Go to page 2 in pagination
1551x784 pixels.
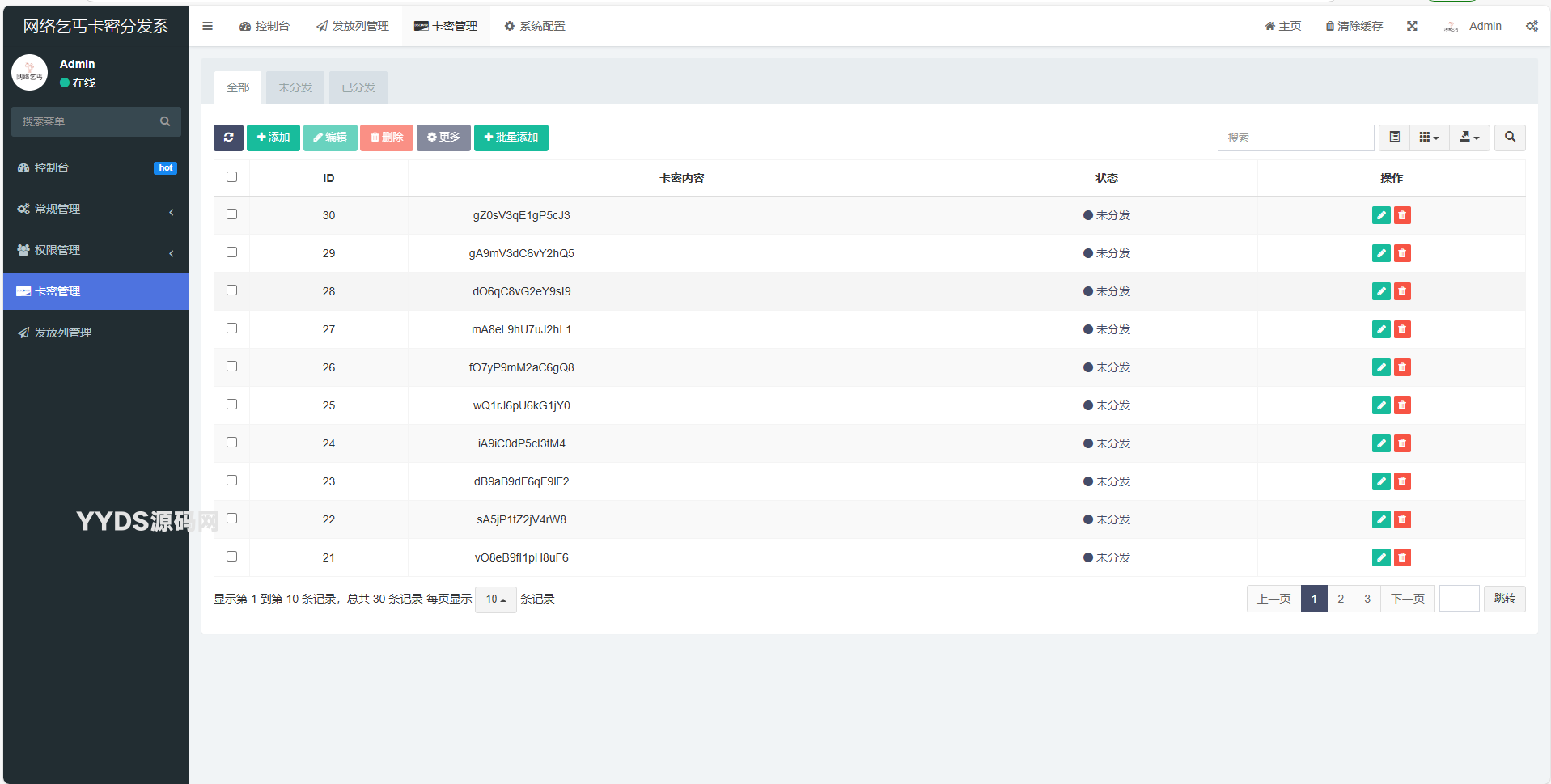(x=1341, y=599)
